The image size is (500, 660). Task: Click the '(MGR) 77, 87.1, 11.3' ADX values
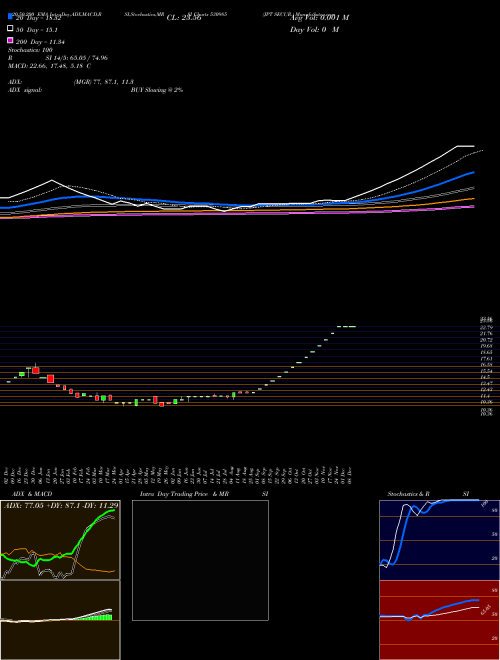click(x=104, y=82)
